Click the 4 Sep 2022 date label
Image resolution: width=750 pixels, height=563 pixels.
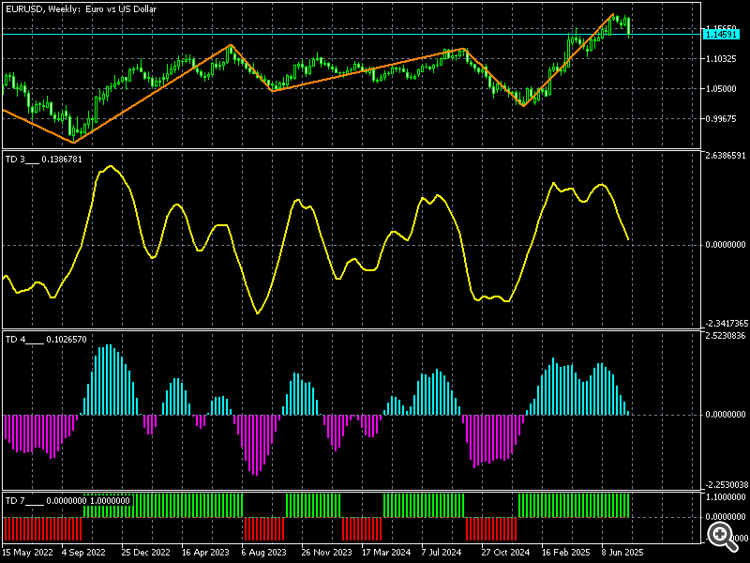click(x=83, y=552)
